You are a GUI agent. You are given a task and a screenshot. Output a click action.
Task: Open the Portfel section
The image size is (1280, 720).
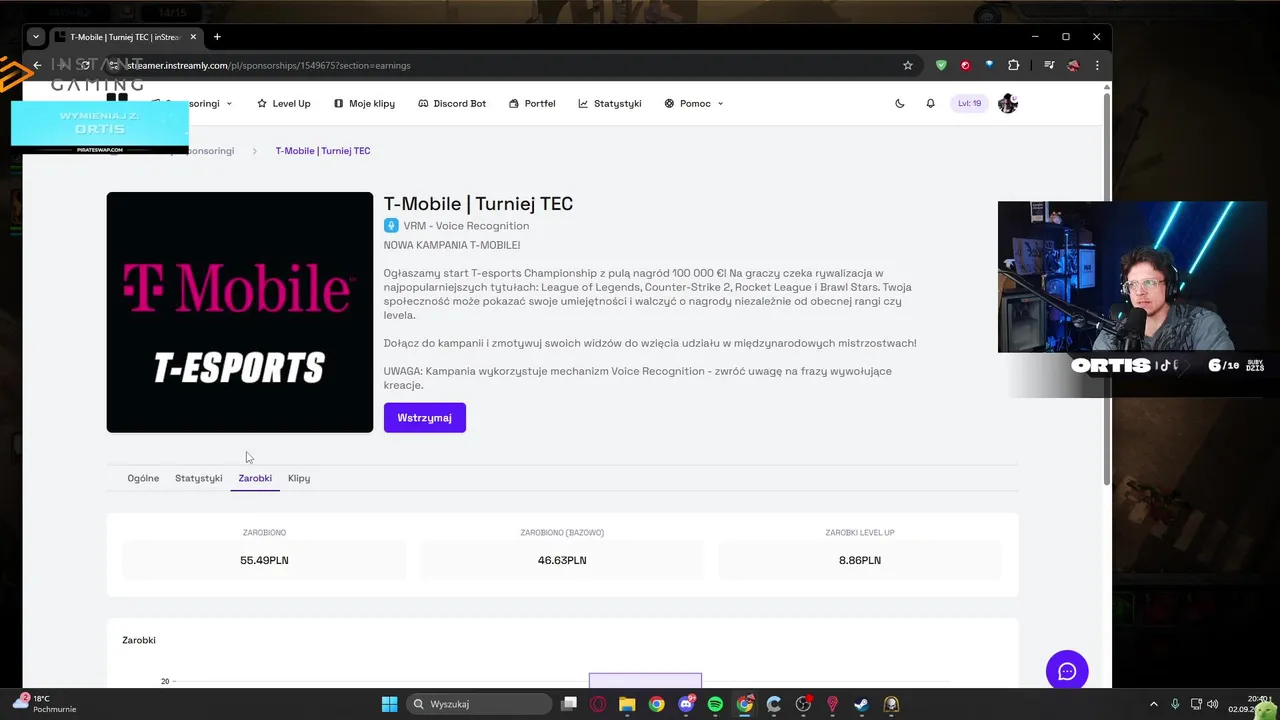pos(532,103)
